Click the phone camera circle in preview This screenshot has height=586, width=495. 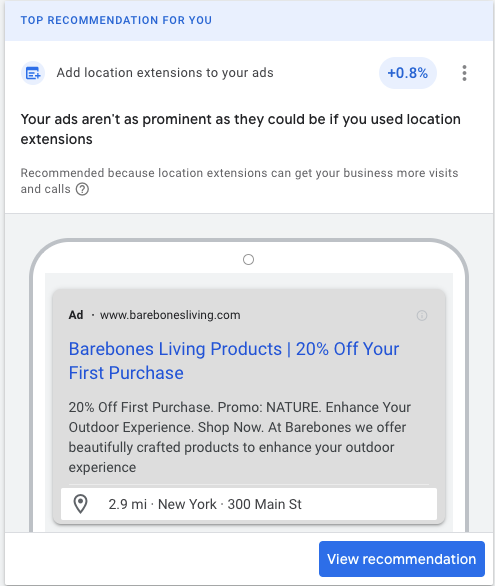[x=248, y=259]
